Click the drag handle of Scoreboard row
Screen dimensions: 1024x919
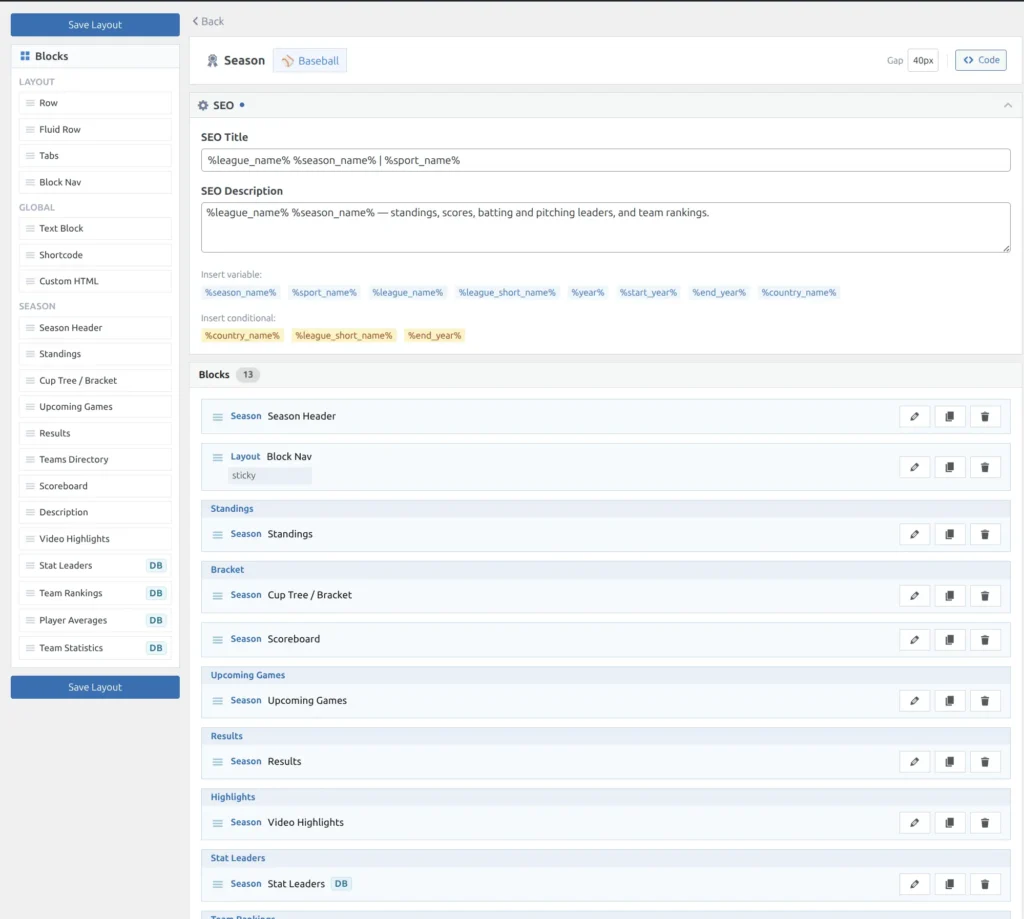pyautogui.click(x=217, y=640)
